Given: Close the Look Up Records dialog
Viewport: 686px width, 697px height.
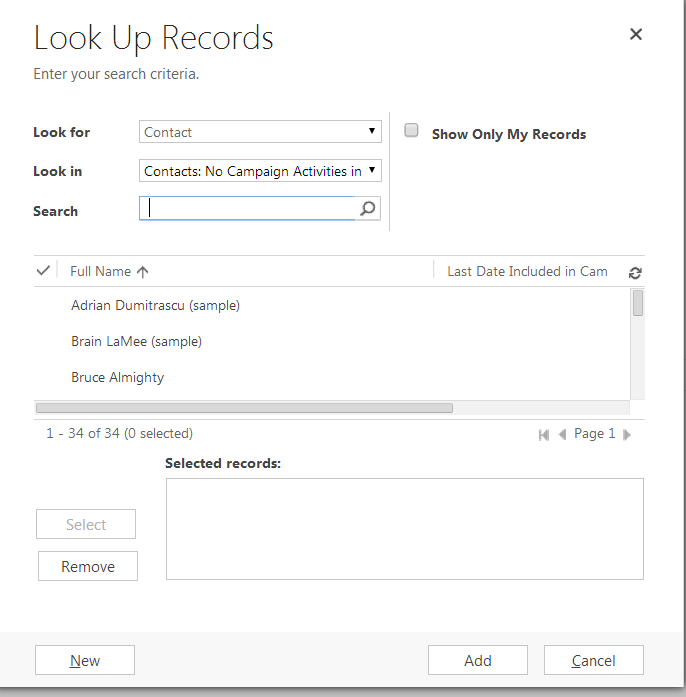Looking at the screenshot, I should (635, 35).
